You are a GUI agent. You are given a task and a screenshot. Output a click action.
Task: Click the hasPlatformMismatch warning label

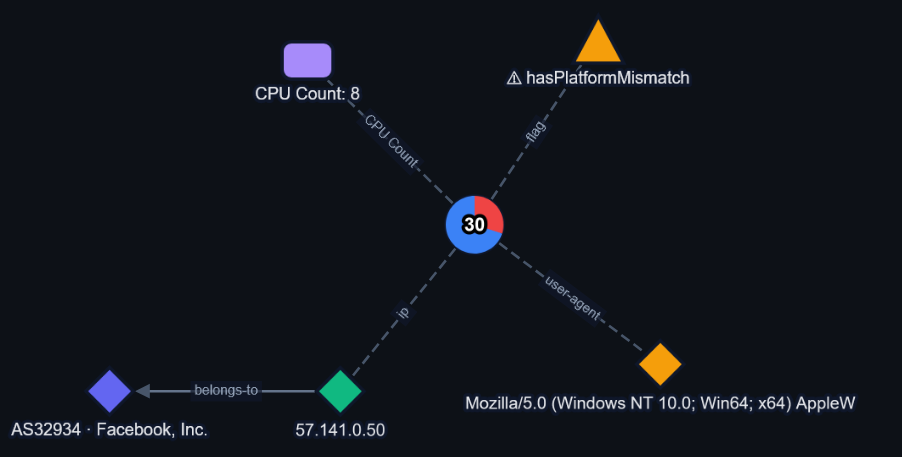click(598, 78)
